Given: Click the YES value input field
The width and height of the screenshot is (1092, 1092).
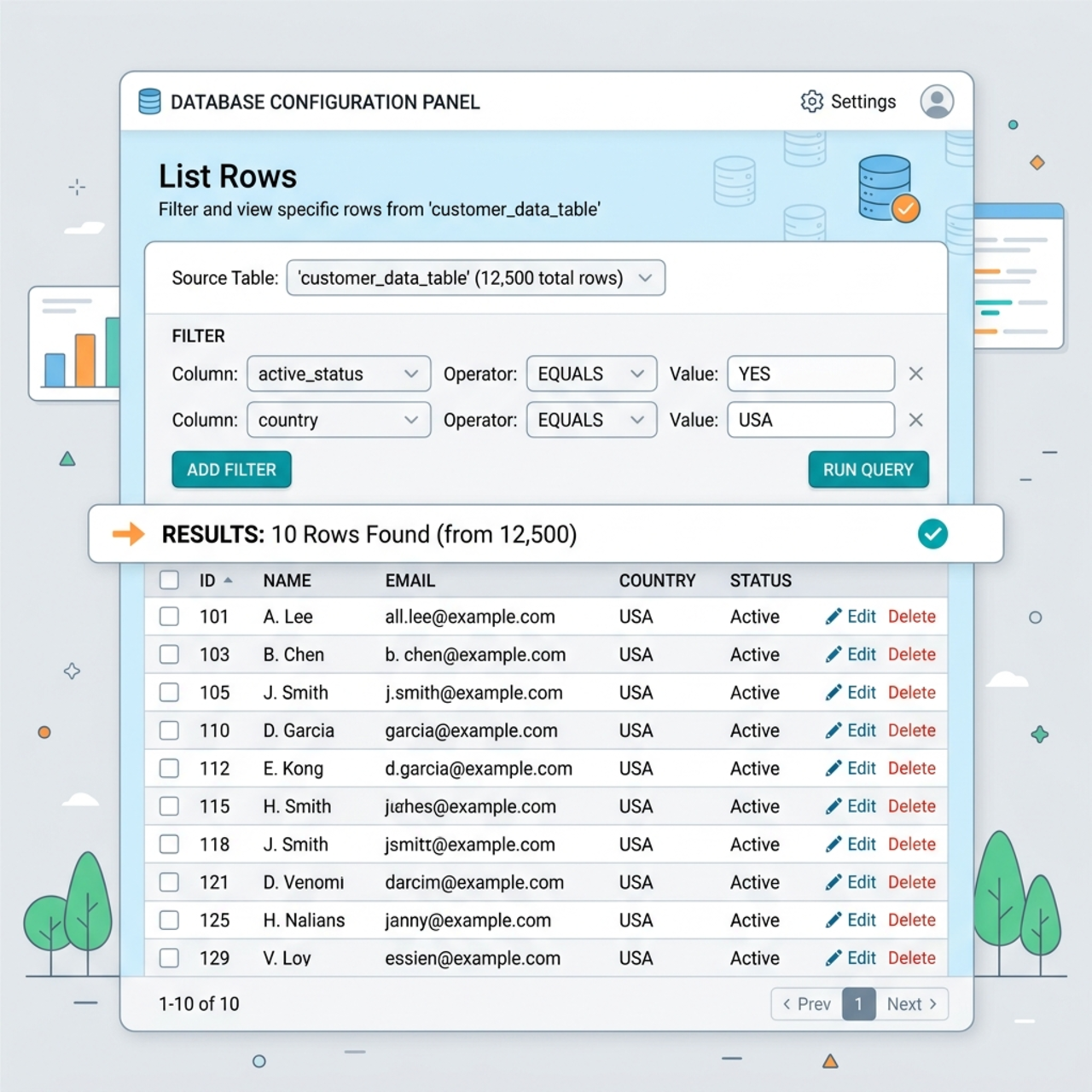Looking at the screenshot, I should pos(811,374).
